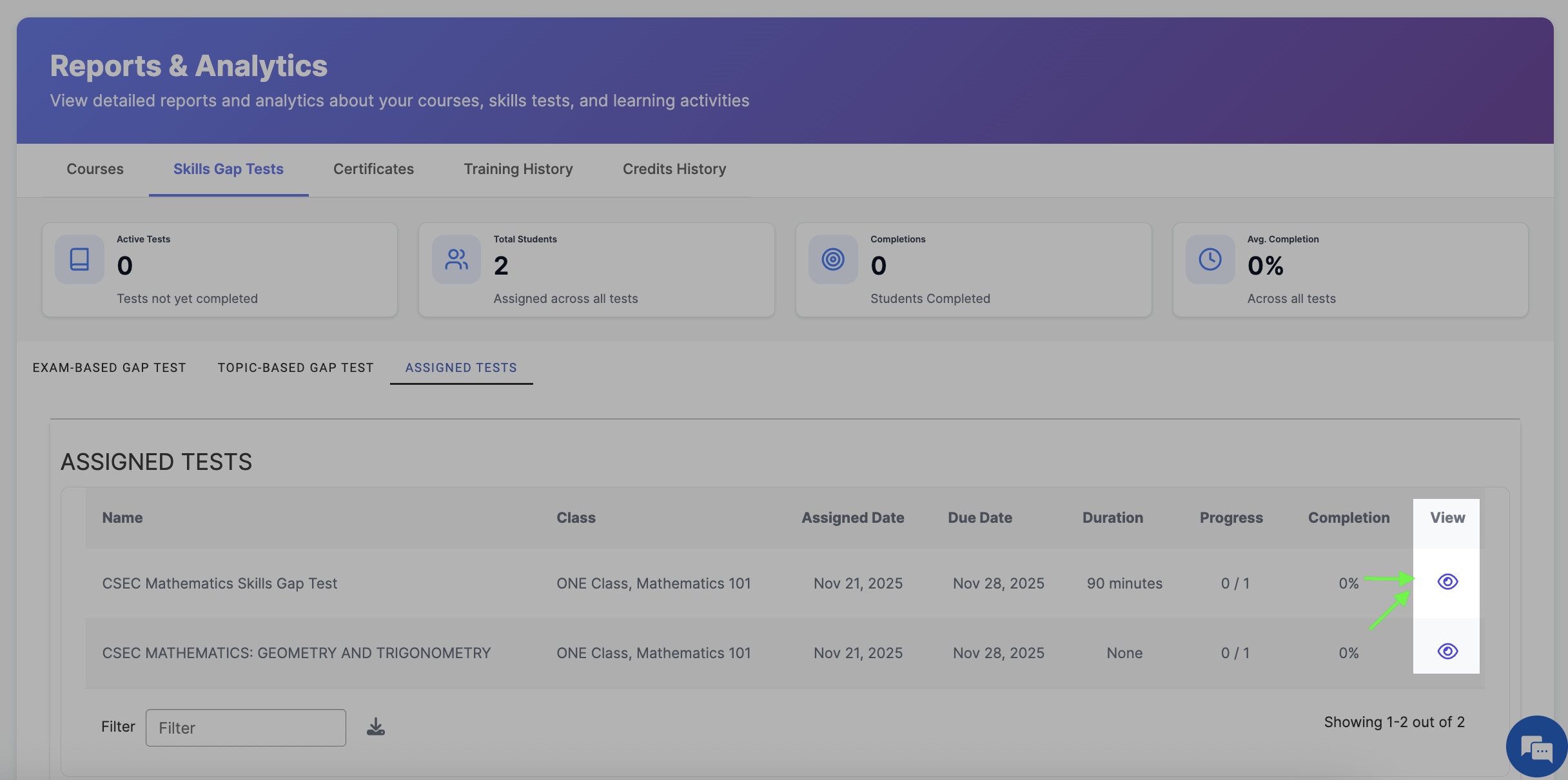Open the Certificates tab
Screen dimensions: 1568x780
(x=373, y=169)
